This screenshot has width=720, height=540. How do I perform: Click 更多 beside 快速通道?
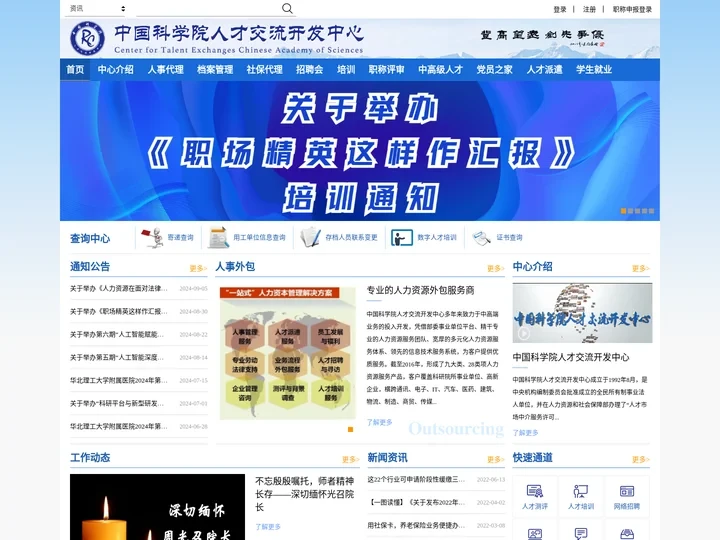tap(641, 459)
